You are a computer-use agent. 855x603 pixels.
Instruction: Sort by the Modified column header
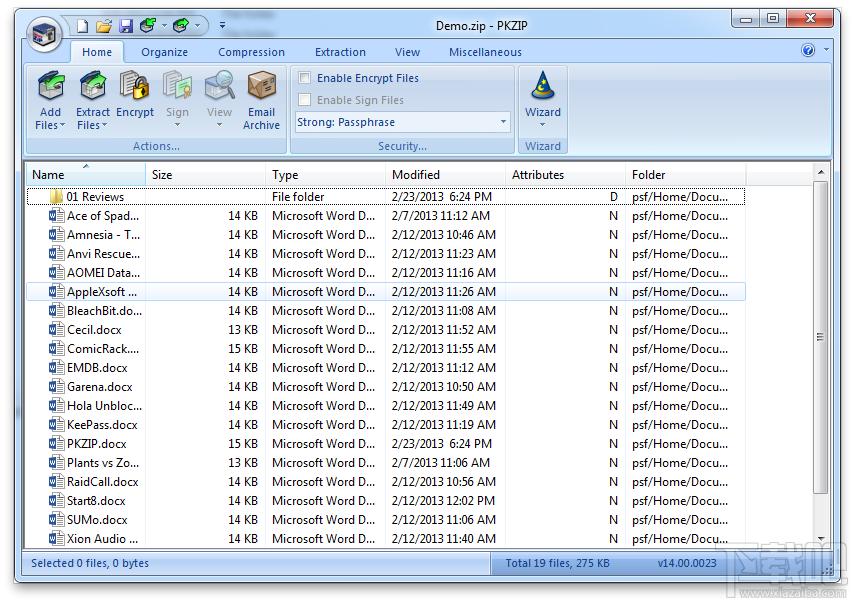pos(445,174)
